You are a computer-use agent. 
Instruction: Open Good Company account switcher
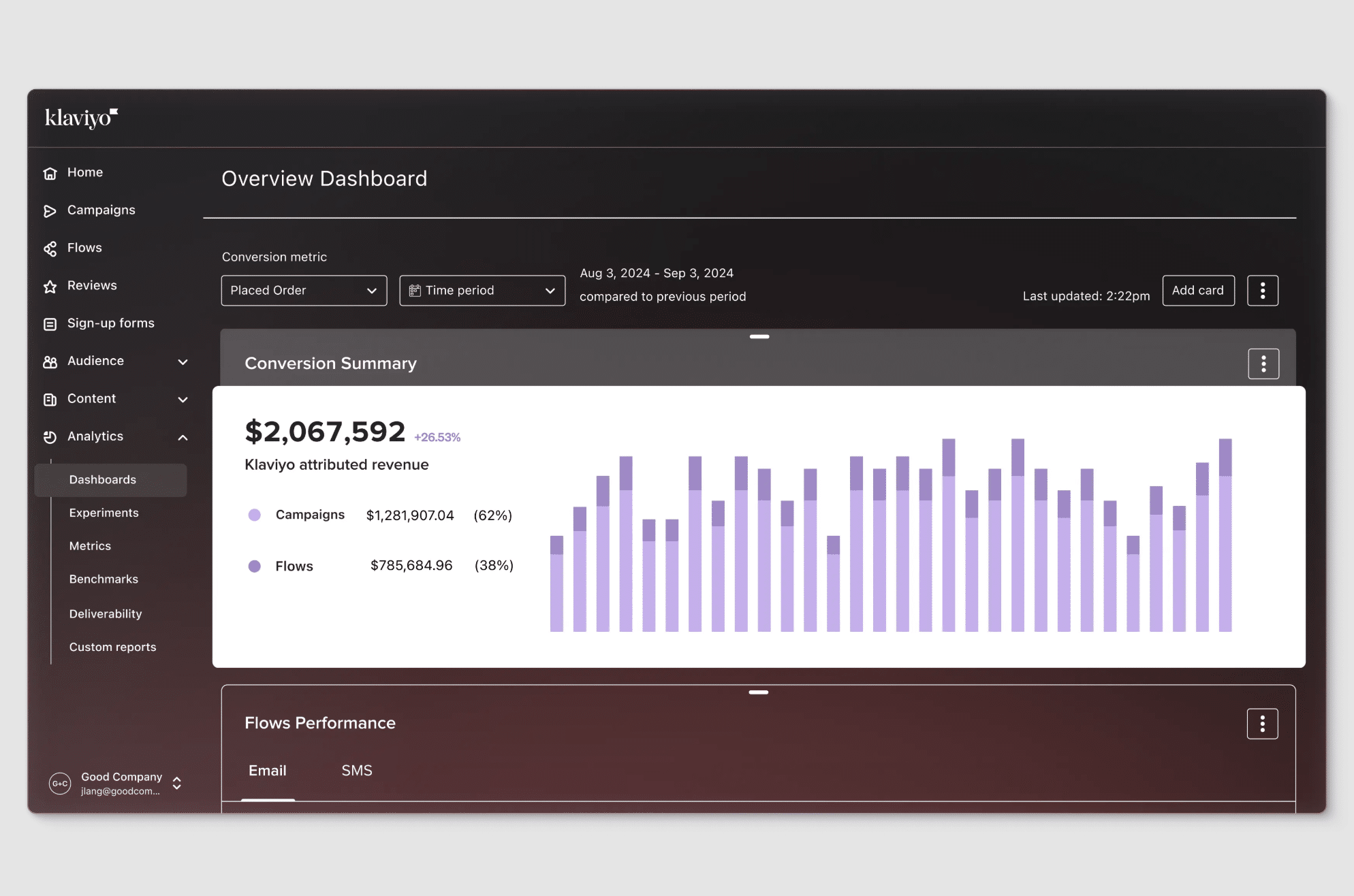(x=176, y=784)
